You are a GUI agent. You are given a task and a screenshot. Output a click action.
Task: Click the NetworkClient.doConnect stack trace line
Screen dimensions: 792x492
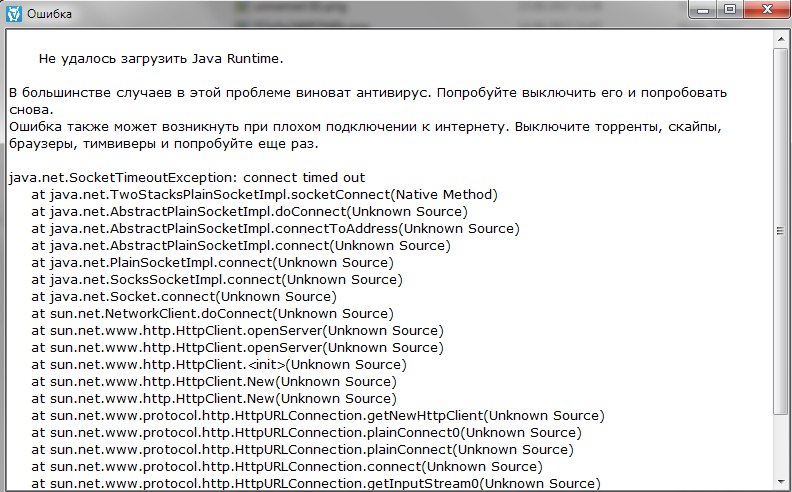pos(212,313)
